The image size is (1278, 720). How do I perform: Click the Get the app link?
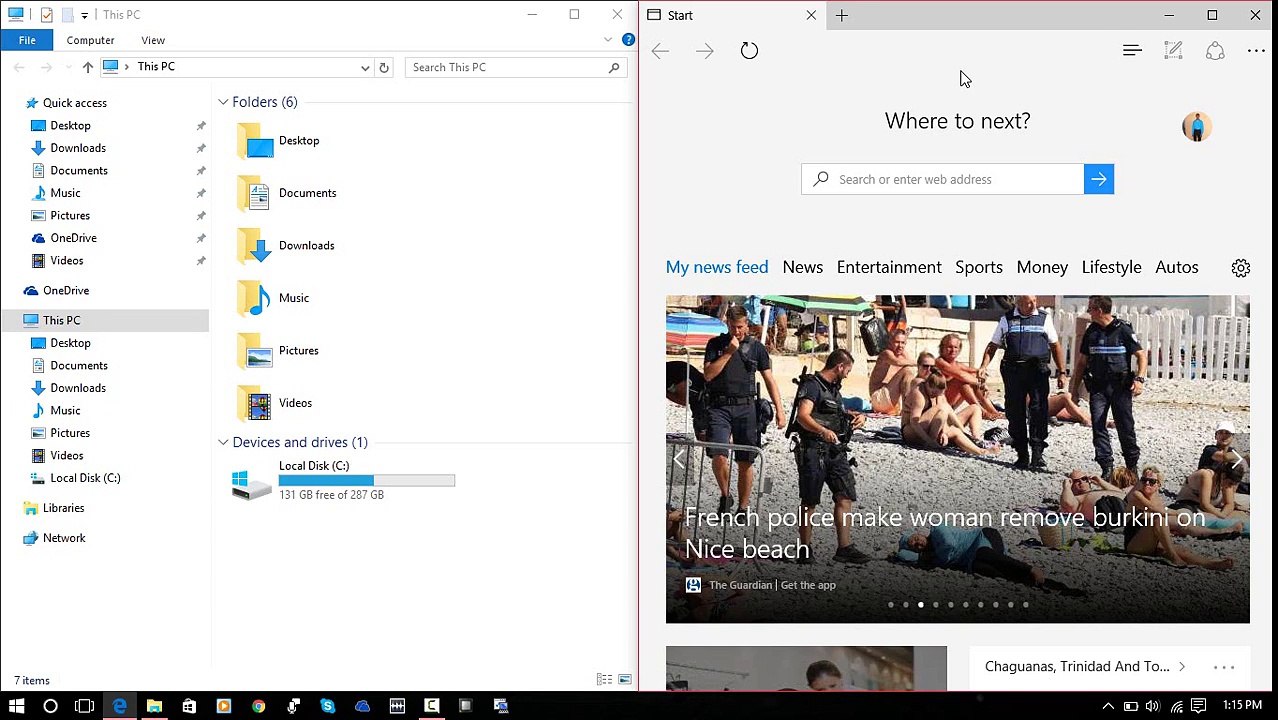tap(808, 585)
